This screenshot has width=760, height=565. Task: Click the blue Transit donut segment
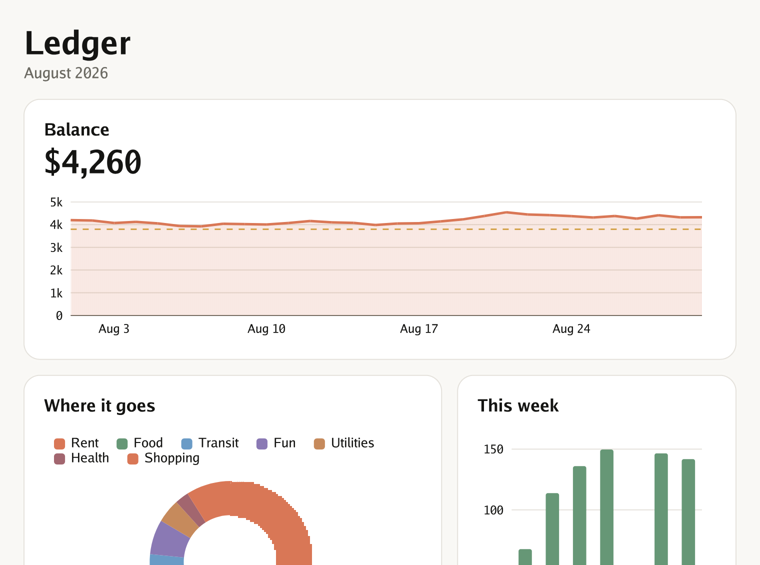point(167,560)
